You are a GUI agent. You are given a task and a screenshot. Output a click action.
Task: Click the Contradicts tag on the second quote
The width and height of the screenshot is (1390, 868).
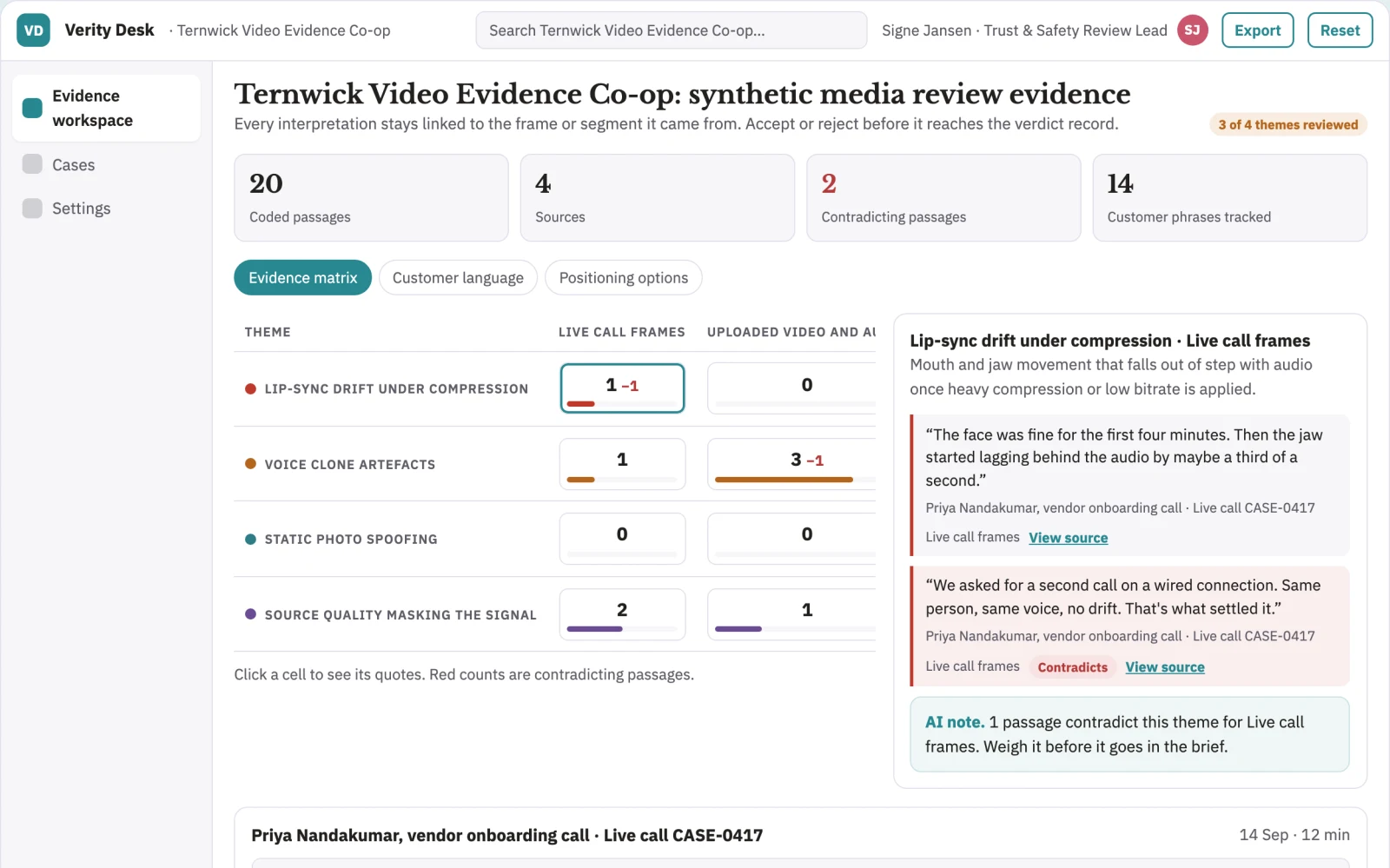1072,667
